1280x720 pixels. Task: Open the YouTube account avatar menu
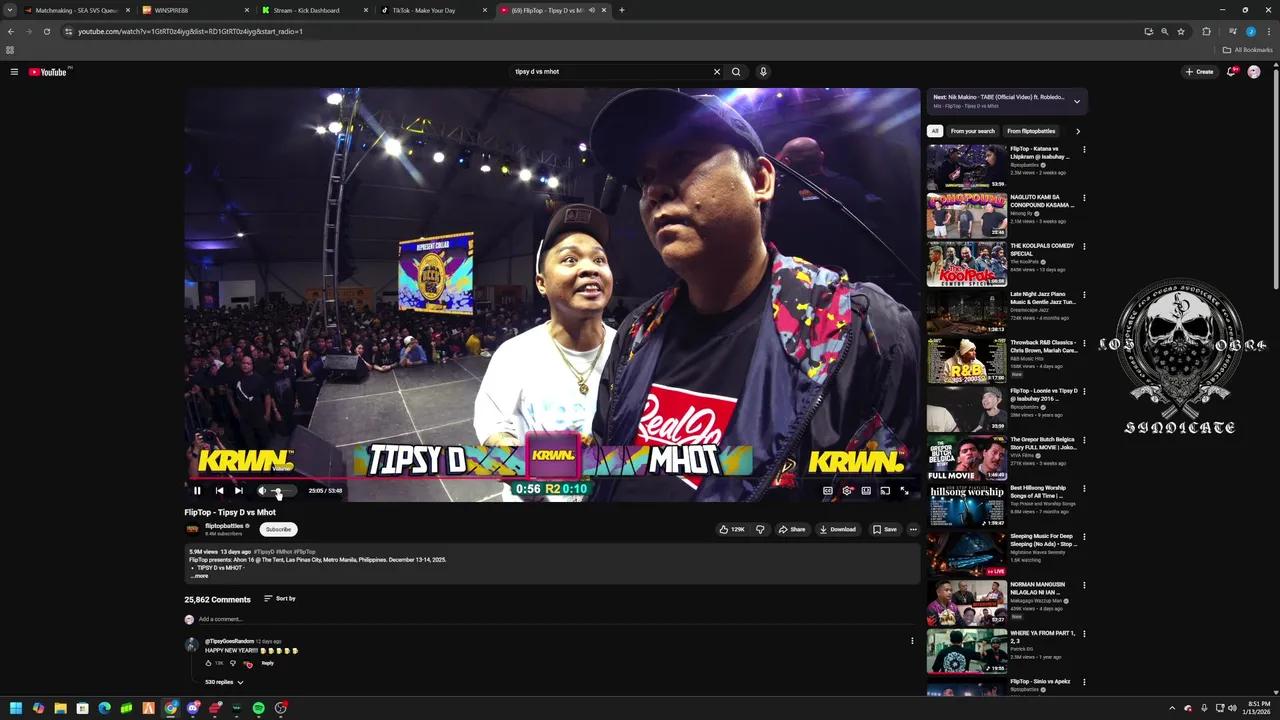[1254, 72]
